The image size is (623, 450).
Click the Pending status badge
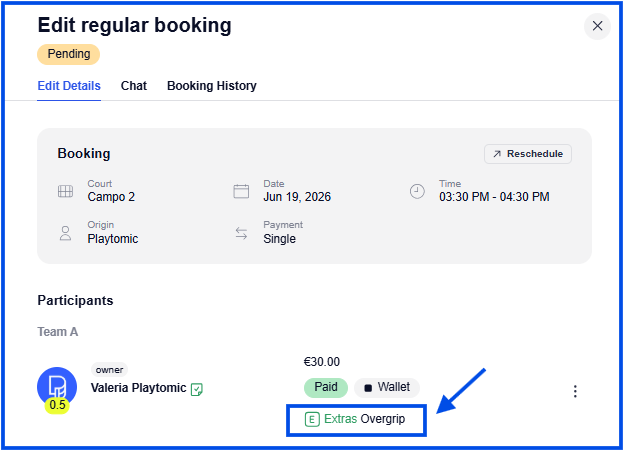(x=68, y=54)
